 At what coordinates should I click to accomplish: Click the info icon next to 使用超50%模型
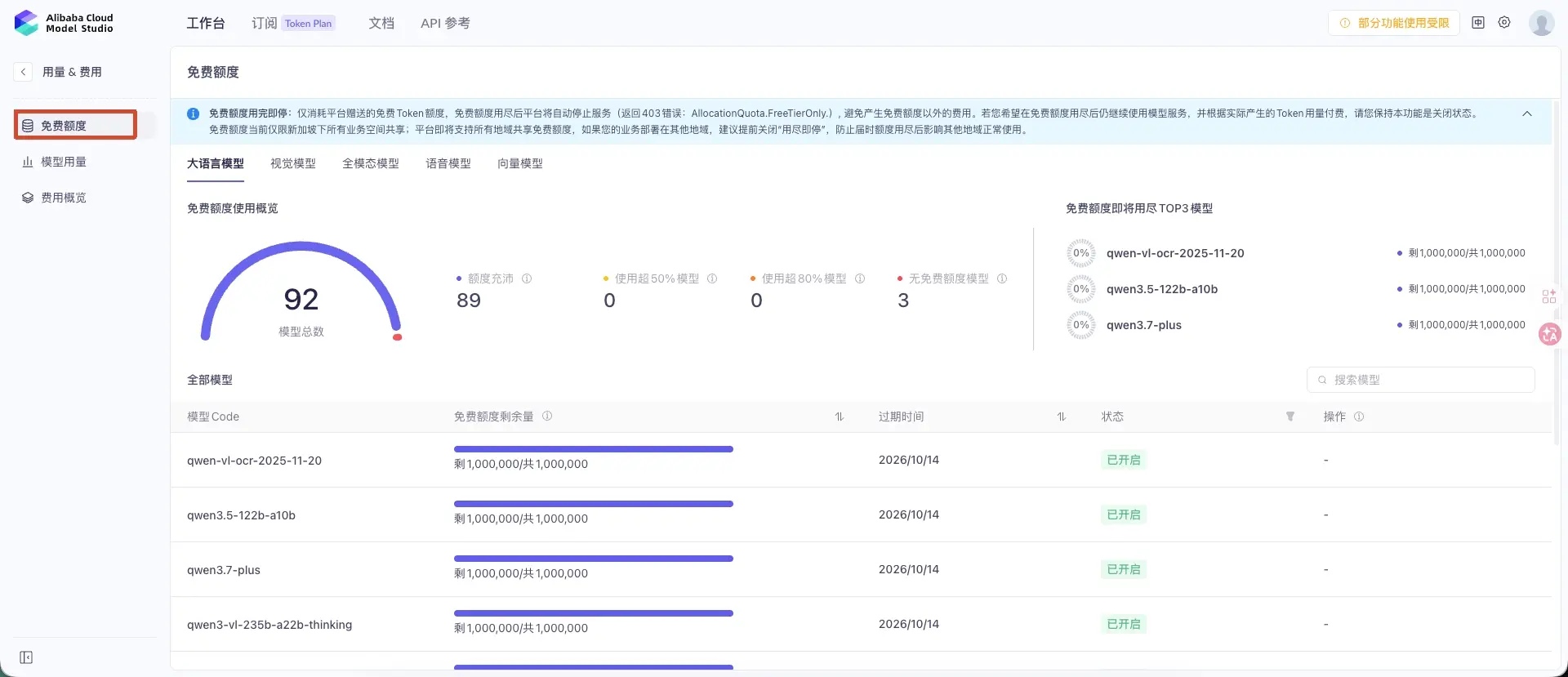click(x=712, y=278)
